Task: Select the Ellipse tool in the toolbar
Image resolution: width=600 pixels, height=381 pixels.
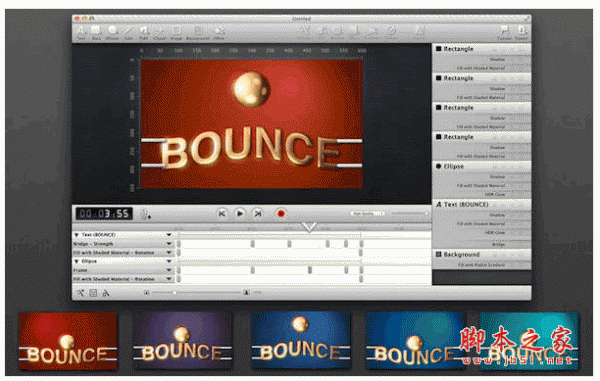Action: 112,32
